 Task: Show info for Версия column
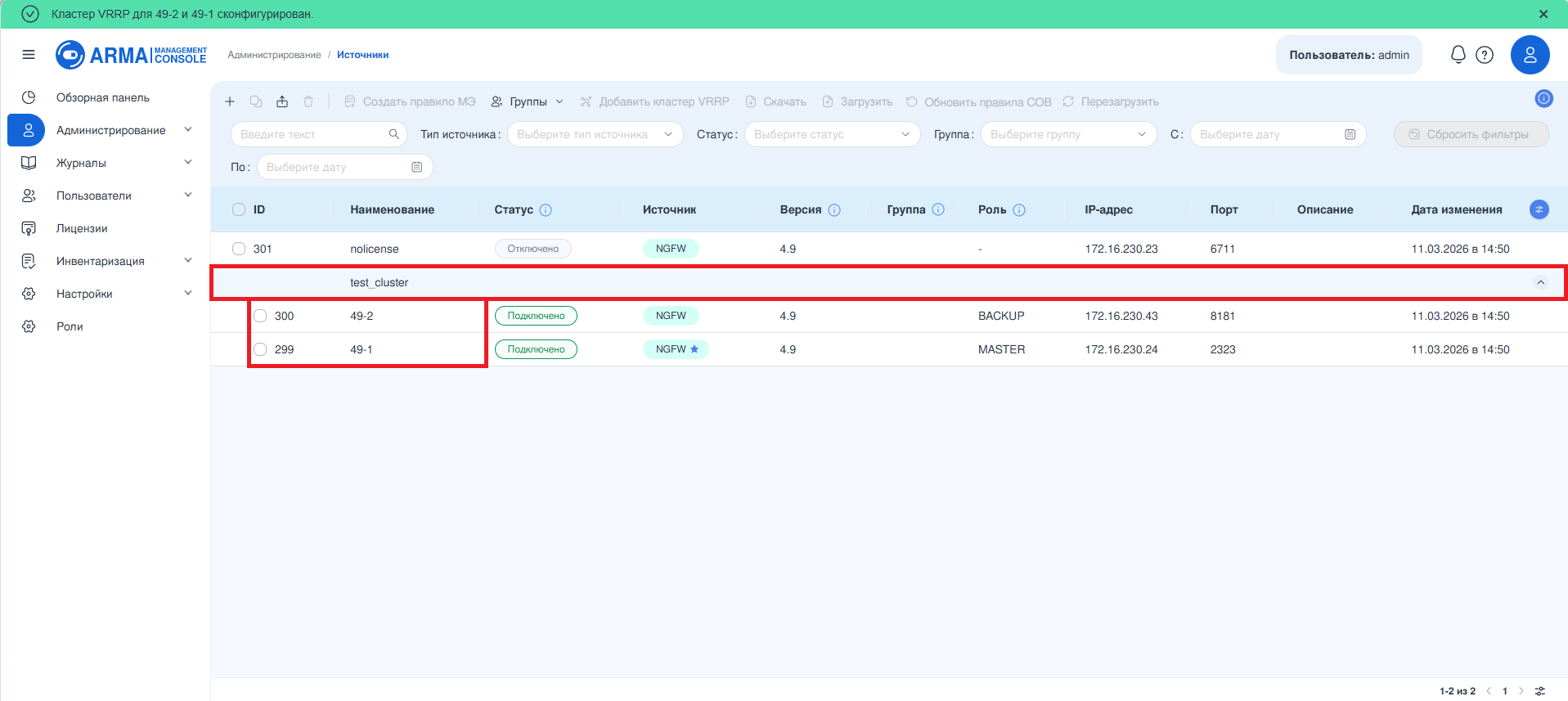tap(834, 210)
